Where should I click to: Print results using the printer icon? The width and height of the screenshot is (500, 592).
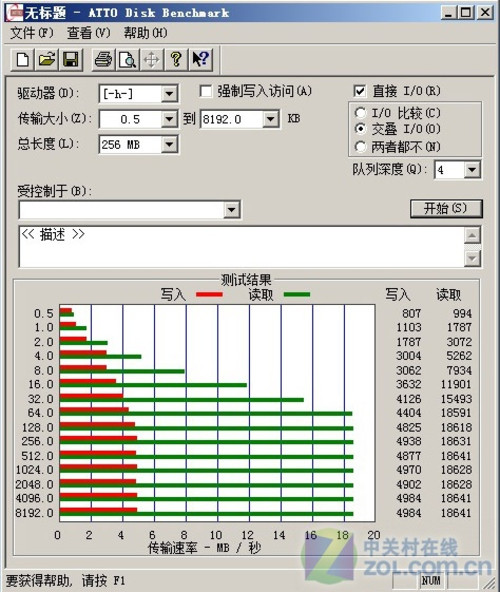pos(103,60)
